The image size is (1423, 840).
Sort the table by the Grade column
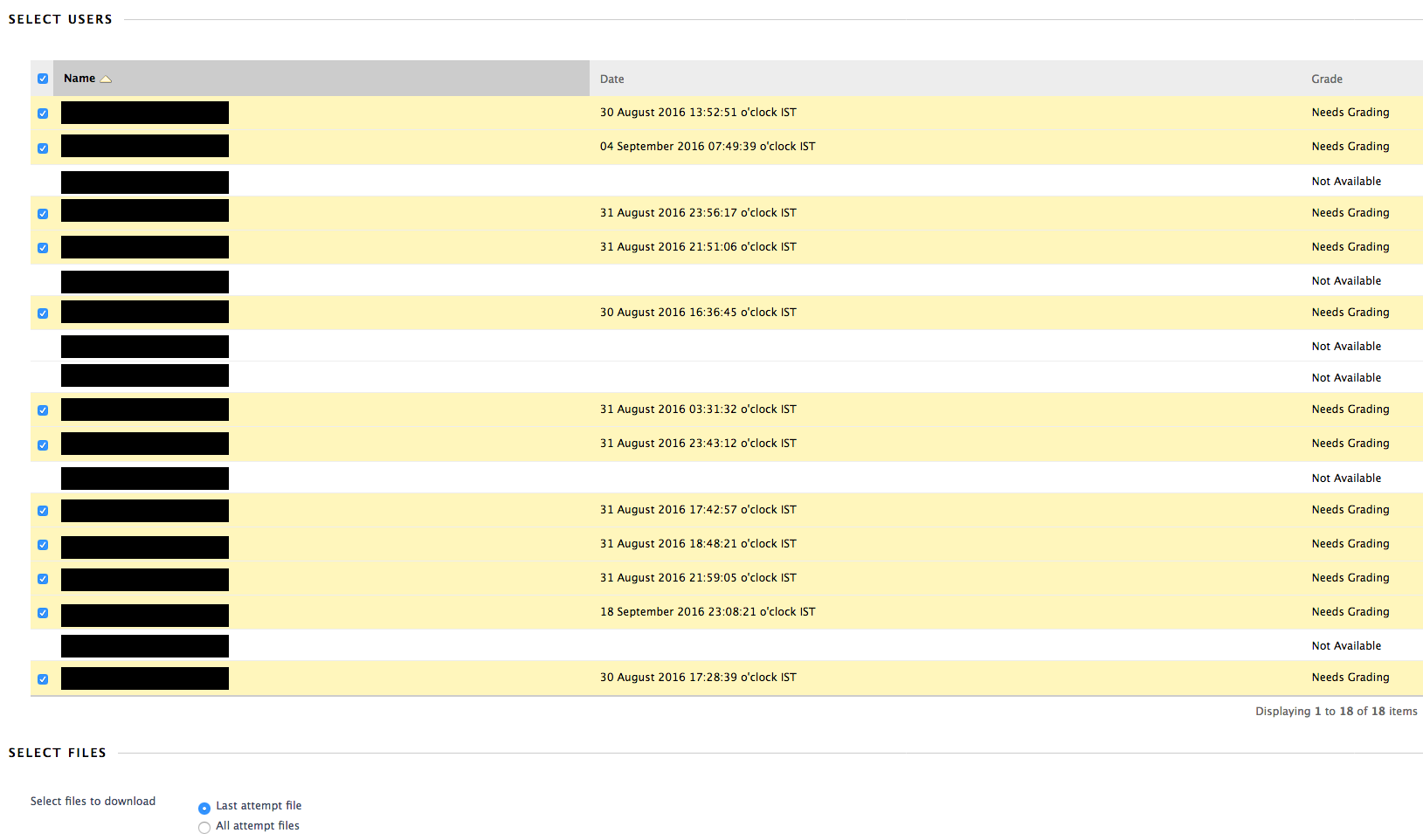pos(1326,79)
